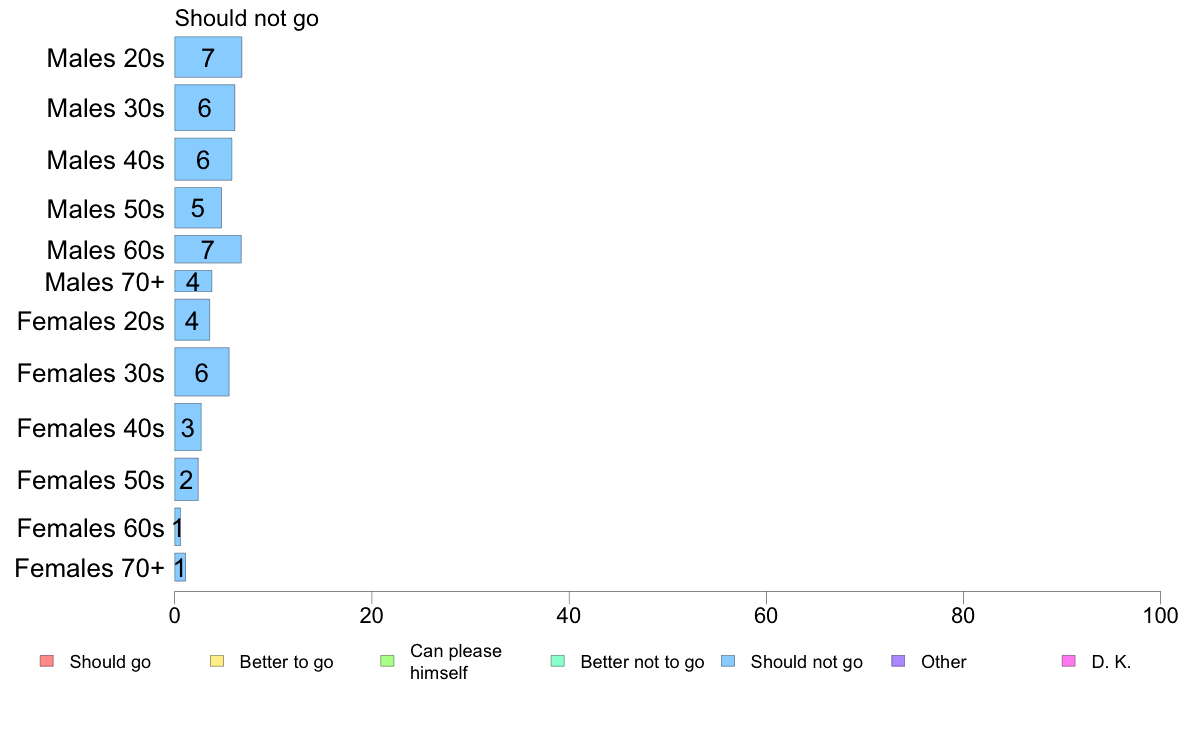Image resolution: width=1188 pixels, height=736 pixels.
Task: Select the Males 70+ row label
Action: (x=105, y=282)
